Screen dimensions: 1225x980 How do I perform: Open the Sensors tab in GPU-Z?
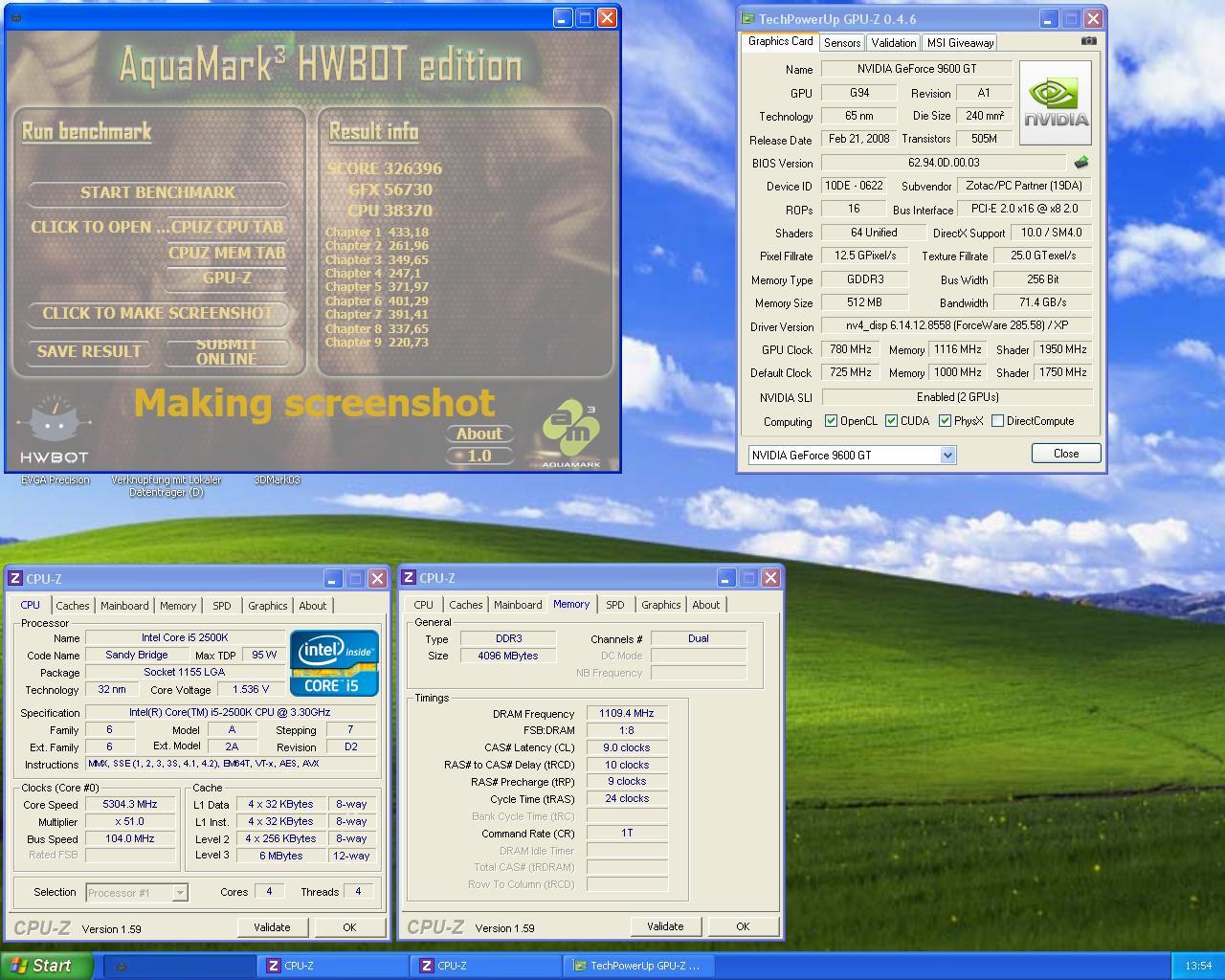842,42
